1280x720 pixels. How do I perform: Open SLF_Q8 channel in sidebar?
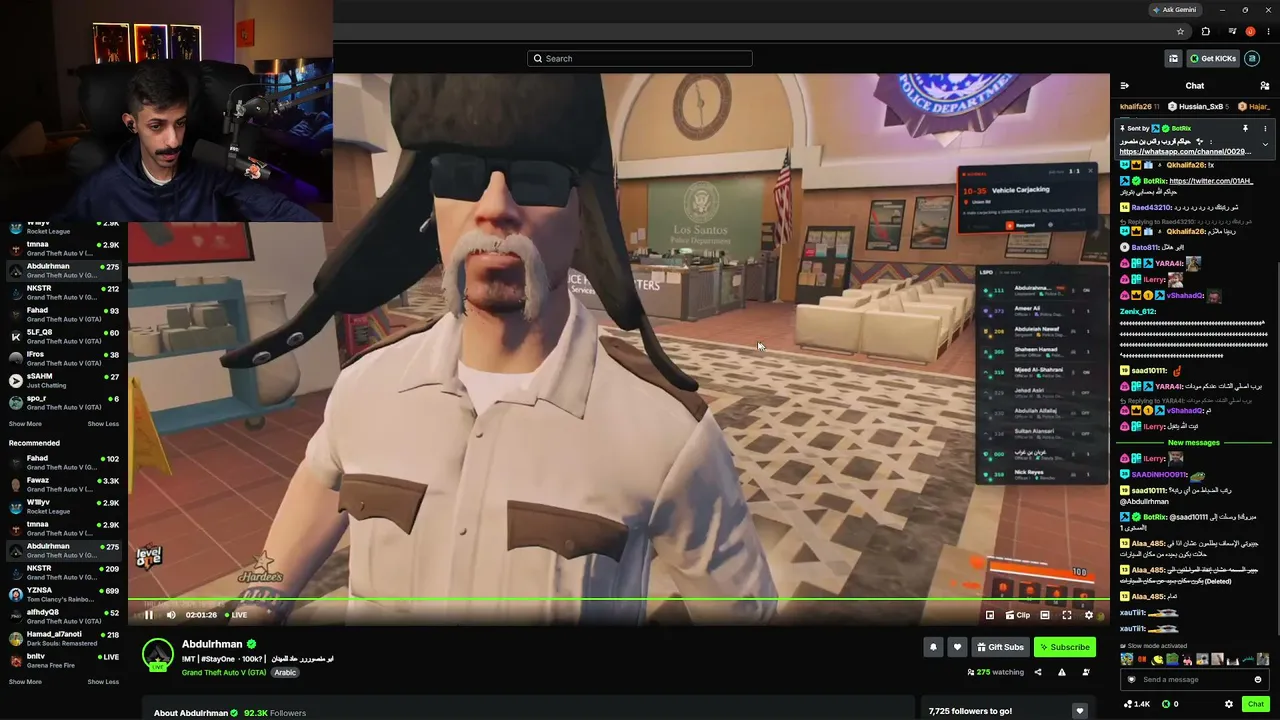64,337
